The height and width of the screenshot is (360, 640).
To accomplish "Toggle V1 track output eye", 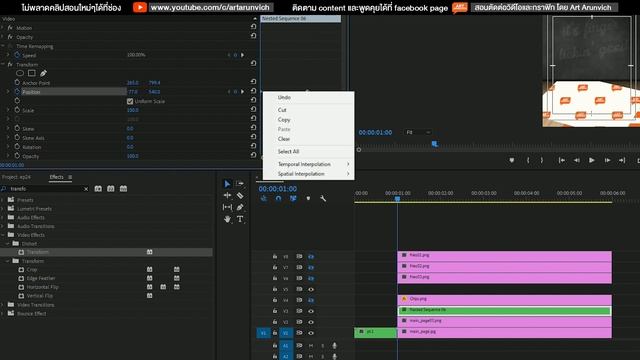I will [x=311, y=333].
